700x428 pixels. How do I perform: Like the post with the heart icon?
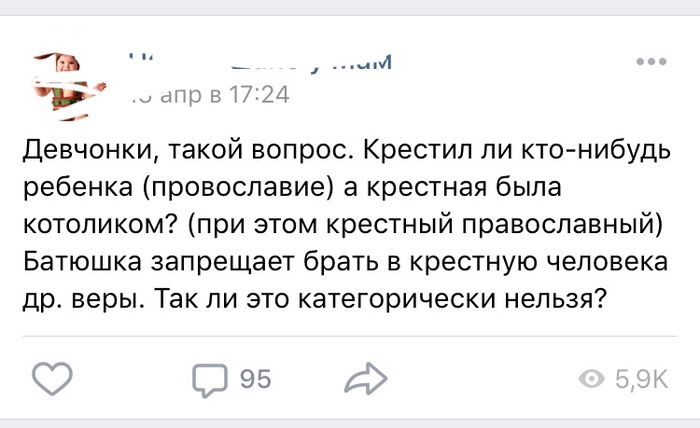click(x=53, y=378)
